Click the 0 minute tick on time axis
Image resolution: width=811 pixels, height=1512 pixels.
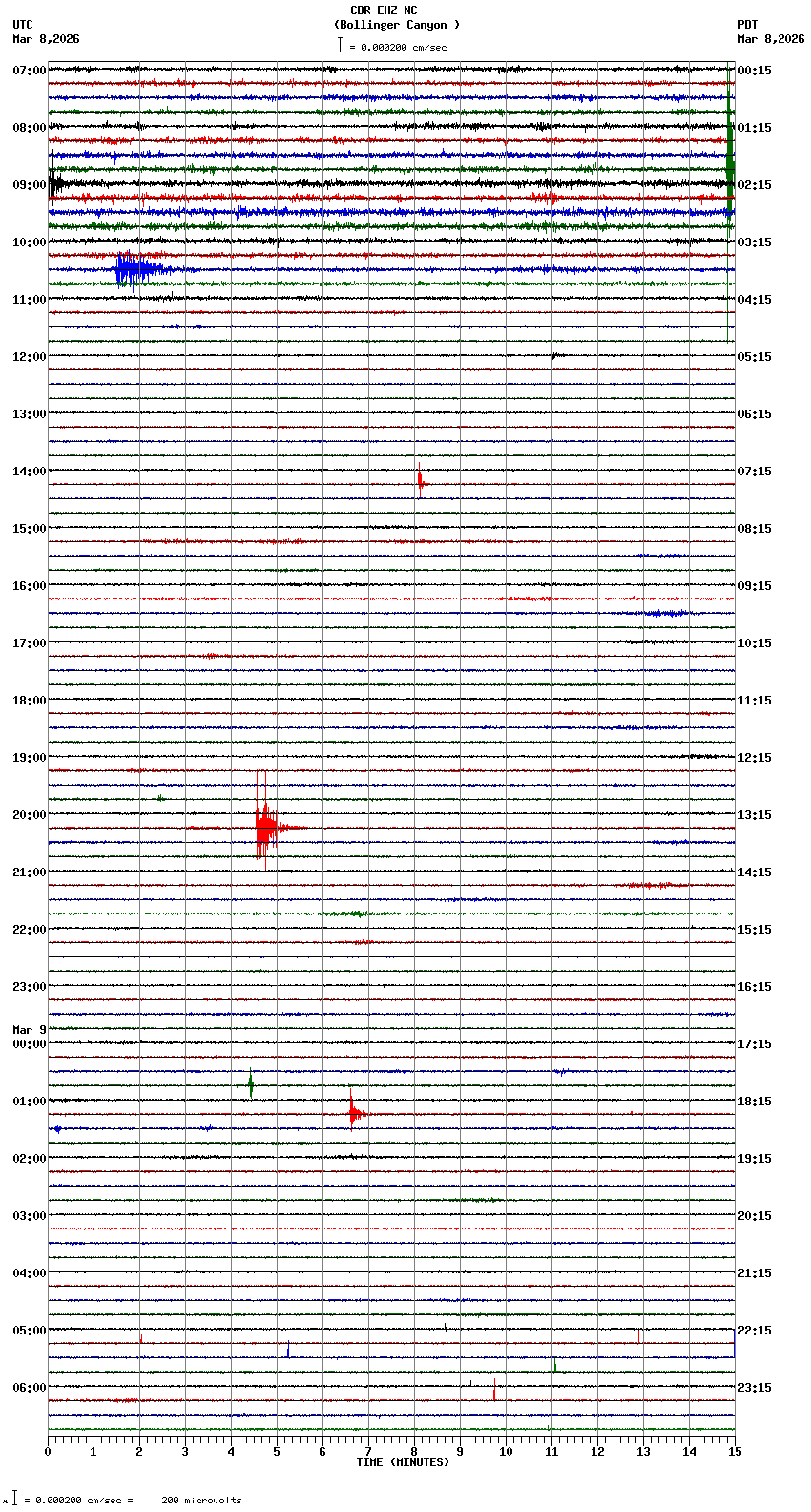(x=48, y=1452)
